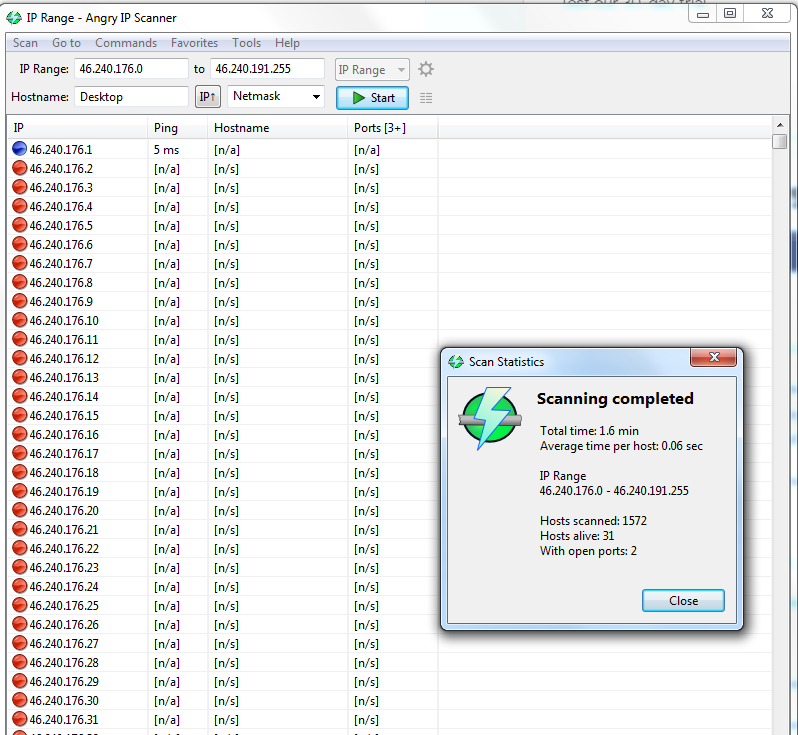The image size is (798, 735).
Task: Open the Help menu
Action: (287, 43)
